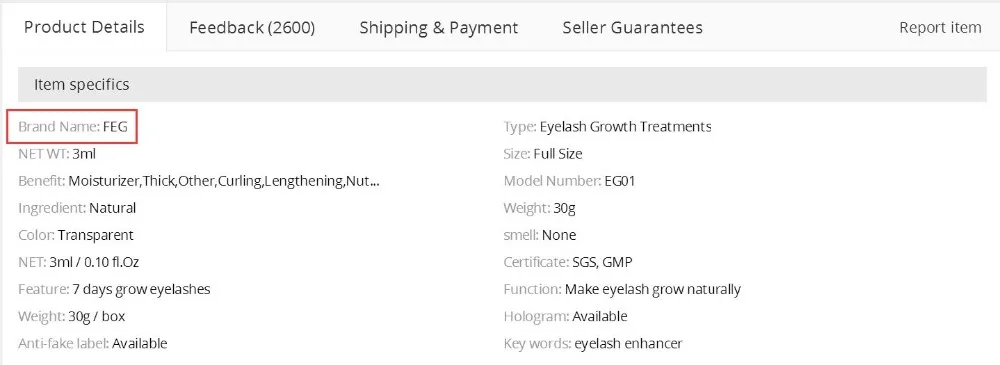Click the Certificate: SGS, GMP entry
Image resolution: width=1000 pixels, height=365 pixels.
[x=568, y=262]
